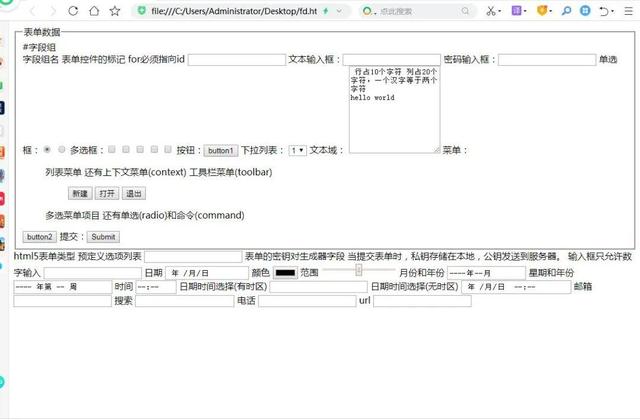Reload the page with the refresh icon
Image resolution: width=640 pixels, height=420 pixels.
click(x=73, y=11)
